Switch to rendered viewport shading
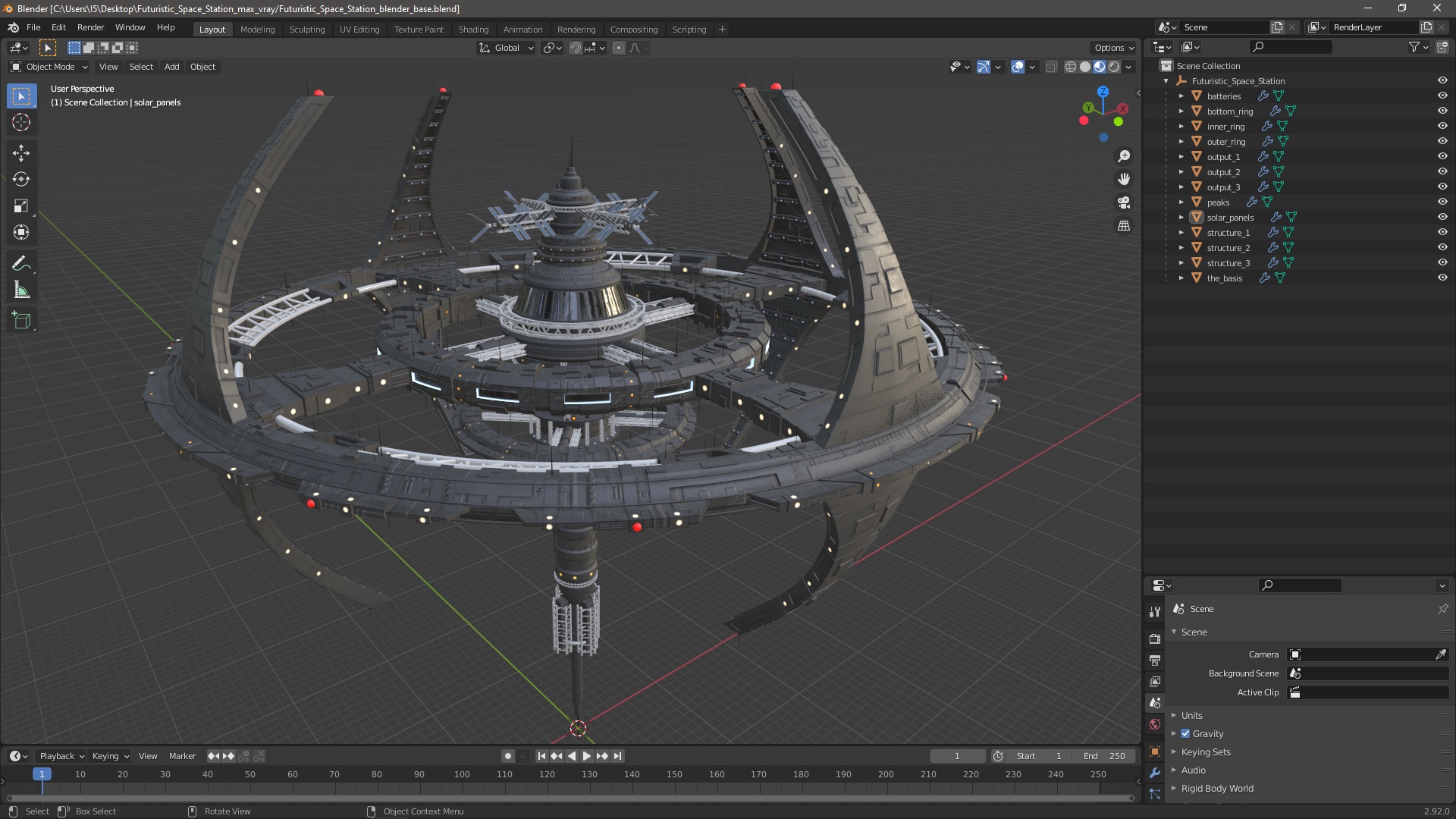1456x819 pixels. pyautogui.click(x=1114, y=67)
